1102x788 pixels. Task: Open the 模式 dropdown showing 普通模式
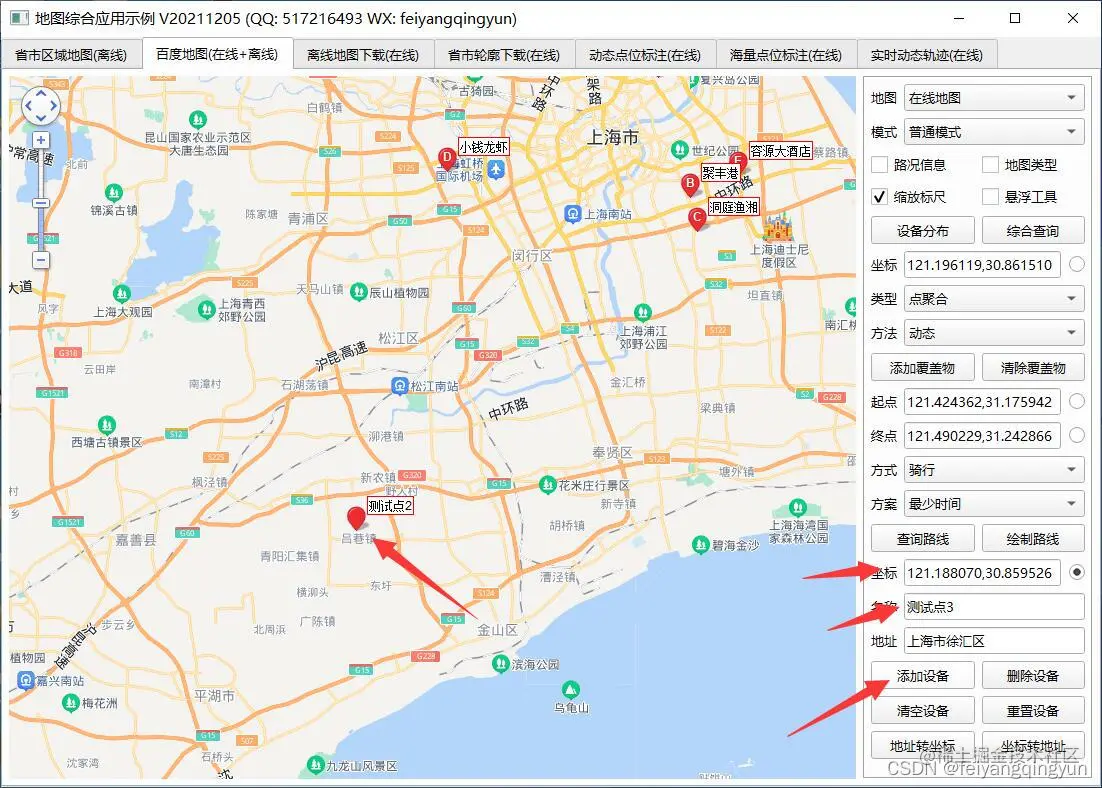[x=994, y=132]
